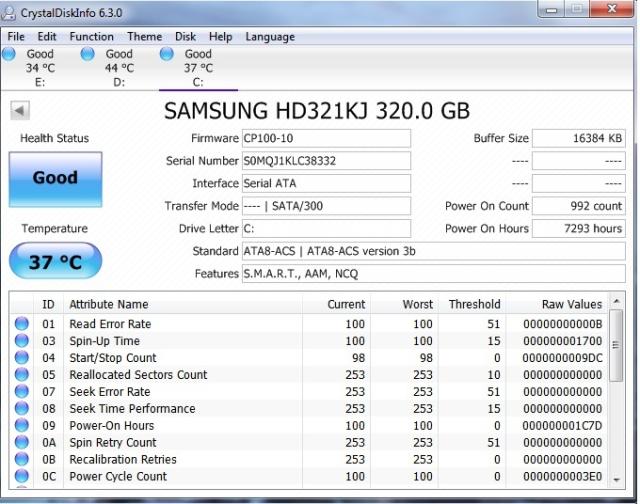Click the Interface field Serial ATA
Viewport: 640px width, 504px height.
click(x=326, y=183)
